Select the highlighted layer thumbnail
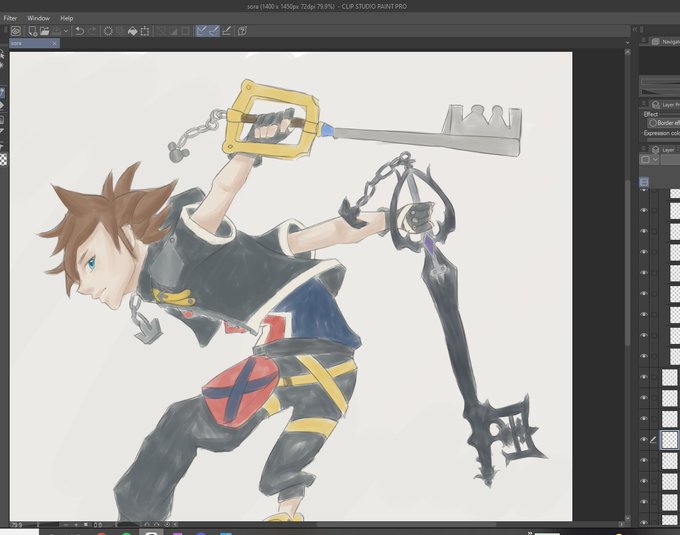This screenshot has height=535, width=680. click(x=670, y=440)
